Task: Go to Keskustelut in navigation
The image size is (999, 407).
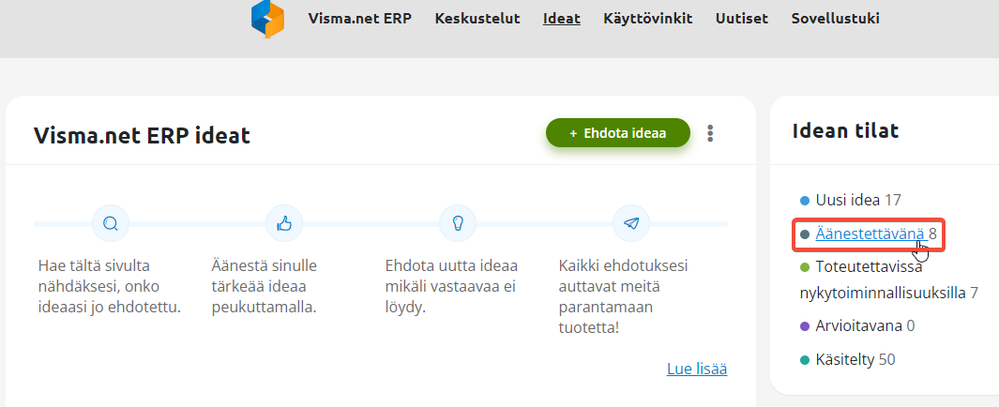Action: pos(477,19)
